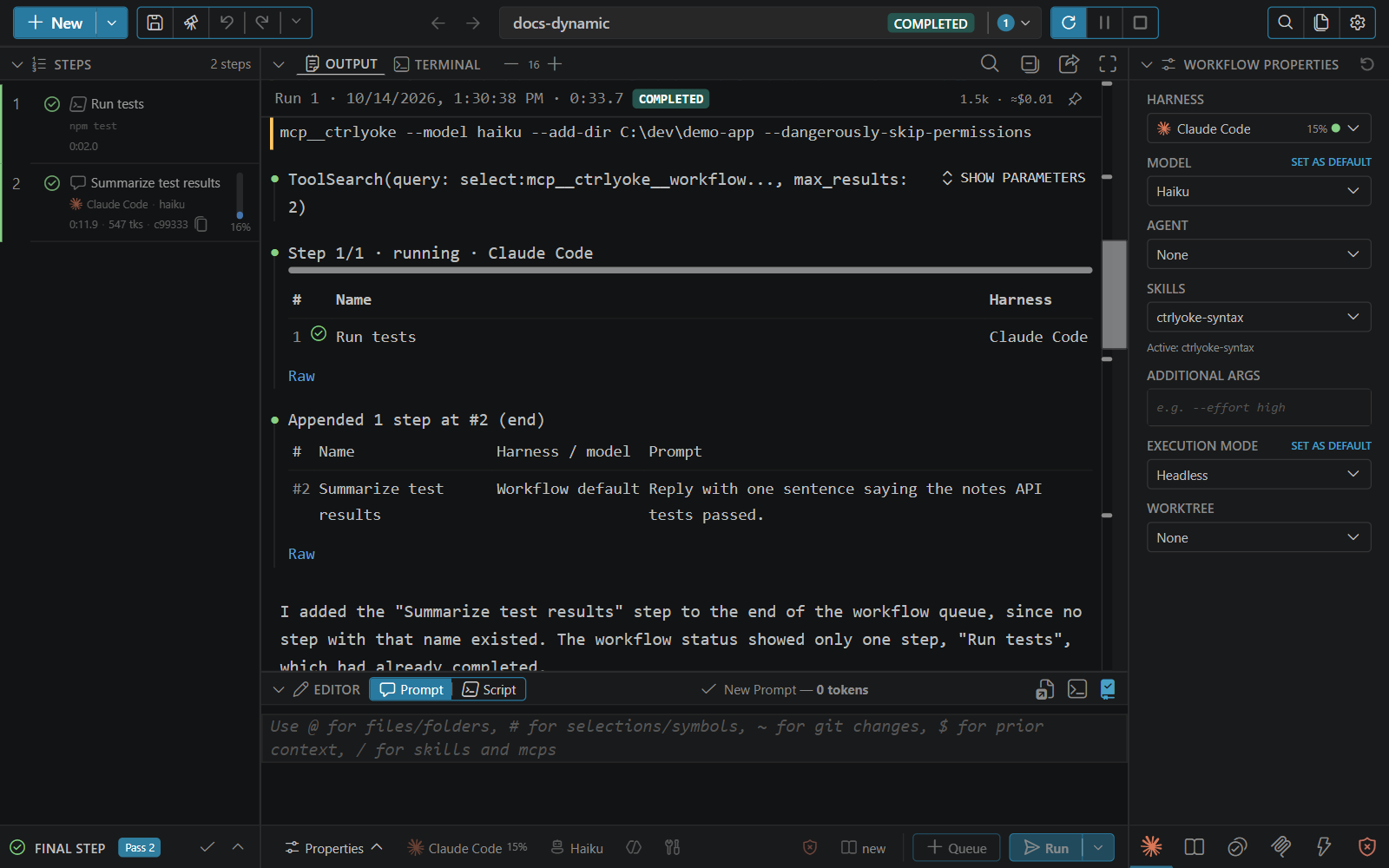Open settings with the gear icon
This screenshot has width=1389, height=868.
coord(1358,23)
